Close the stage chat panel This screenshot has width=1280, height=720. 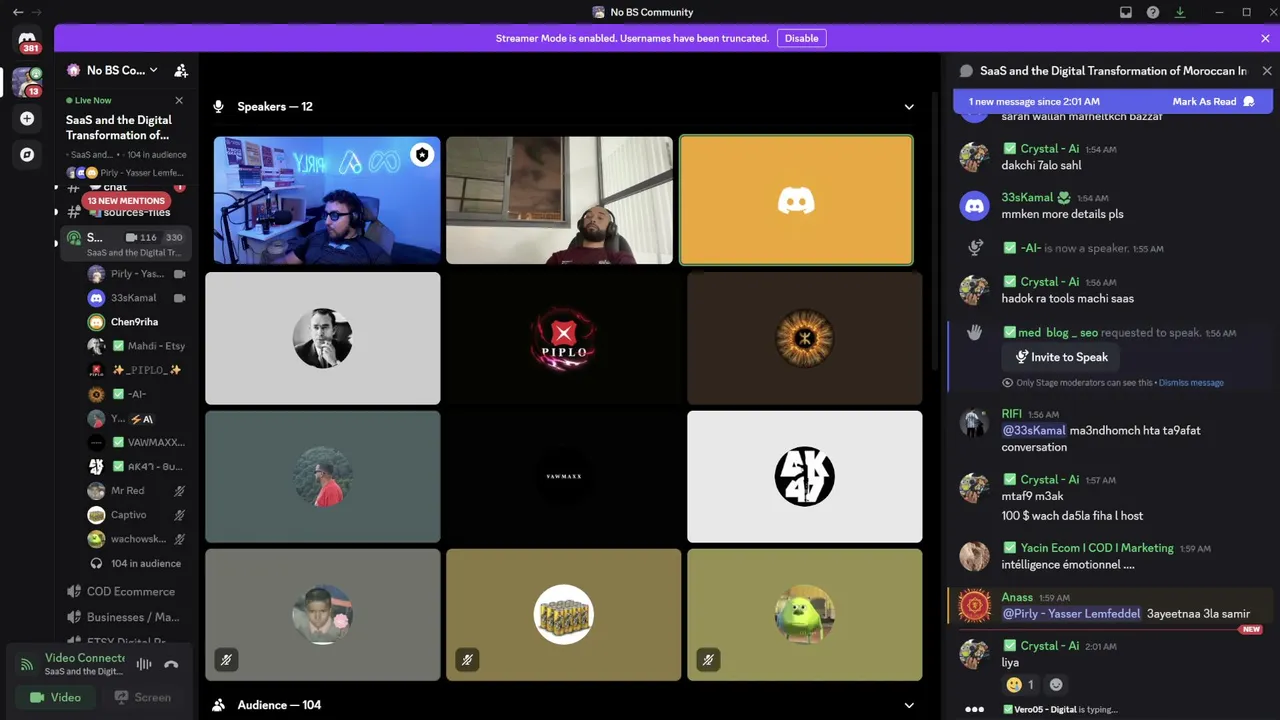(1267, 71)
